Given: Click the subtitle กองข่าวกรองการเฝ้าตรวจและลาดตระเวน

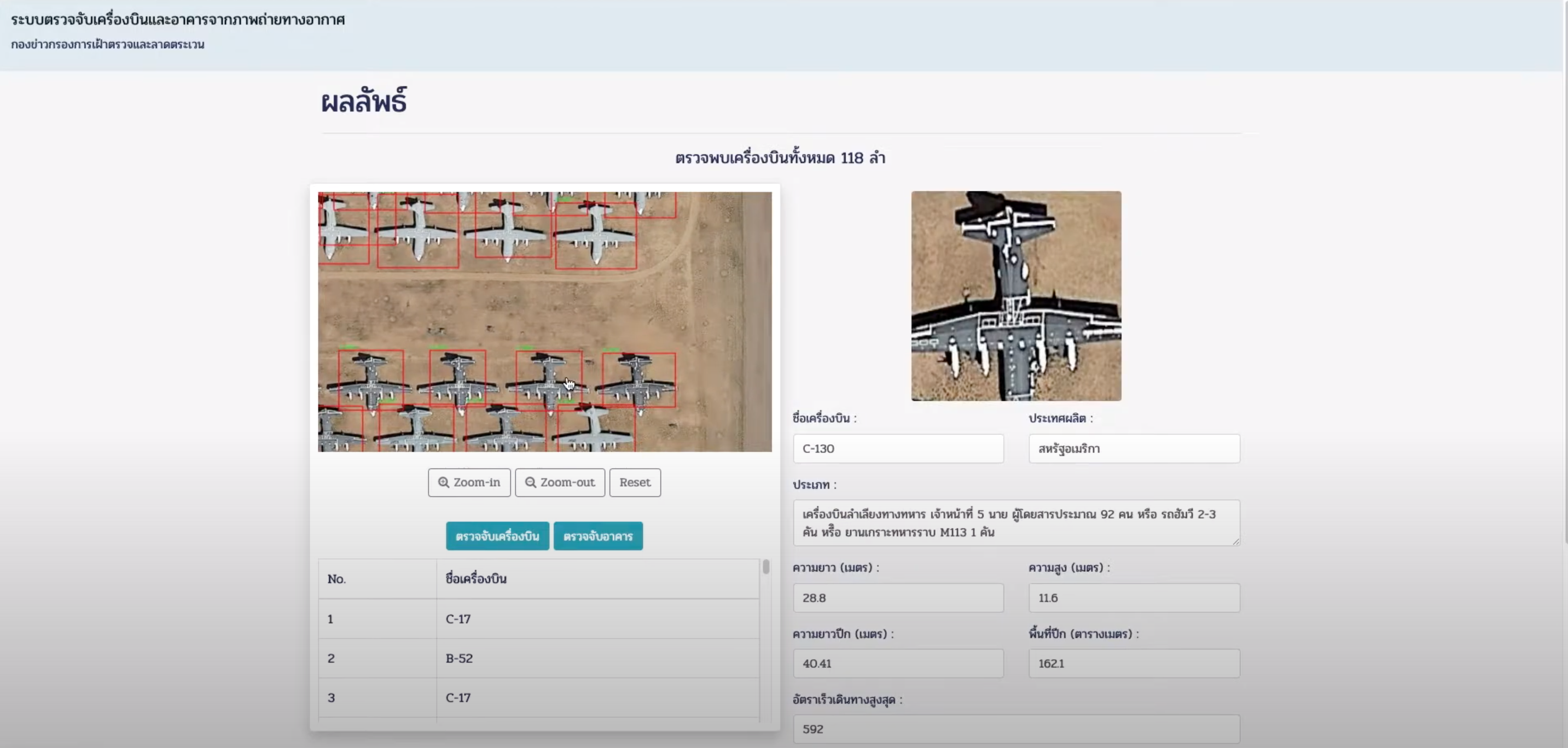Looking at the screenshot, I should [107, 44].
